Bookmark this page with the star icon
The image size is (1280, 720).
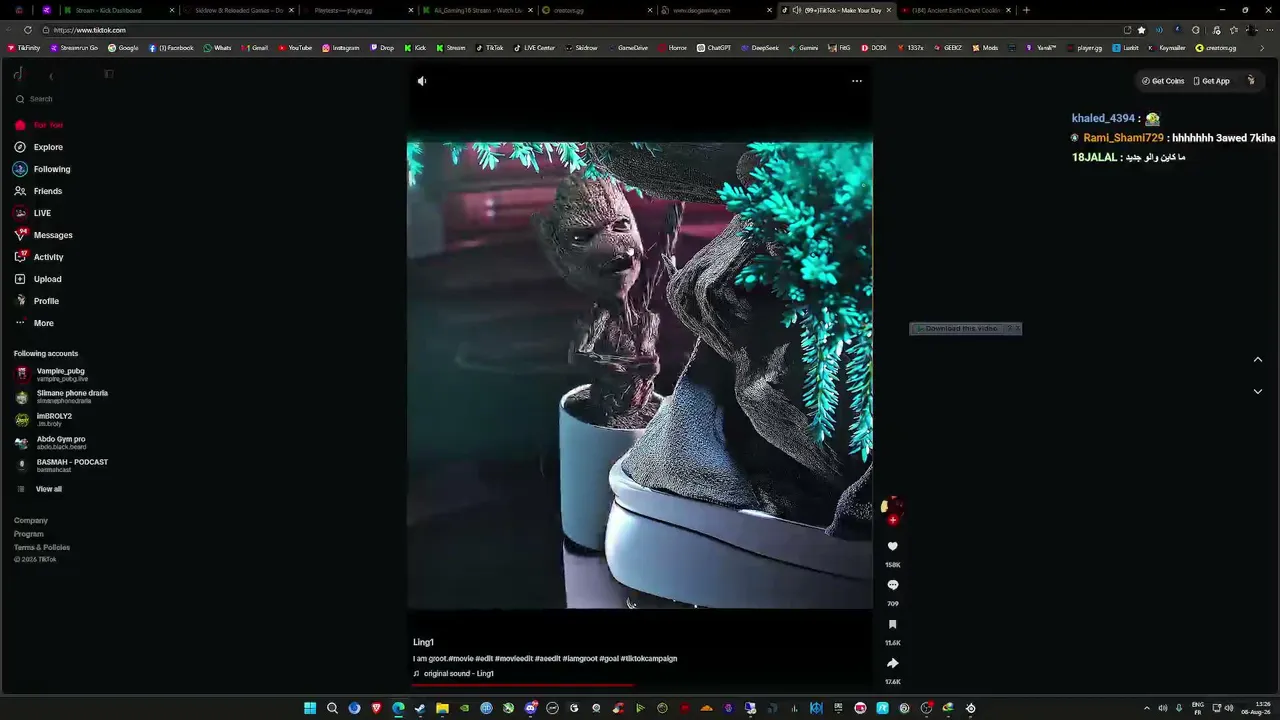coord(1141,30)
